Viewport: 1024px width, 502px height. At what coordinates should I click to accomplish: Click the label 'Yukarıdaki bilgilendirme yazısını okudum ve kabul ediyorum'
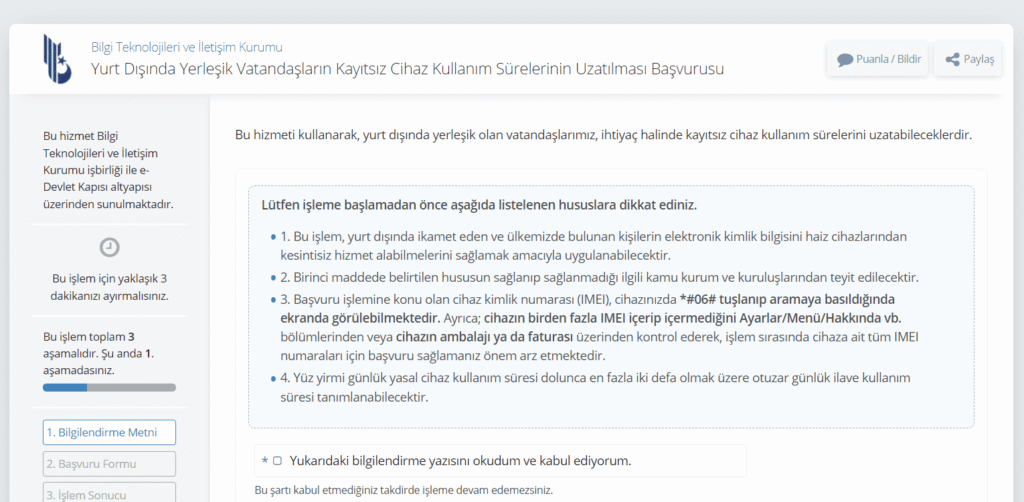click(460, 461)
